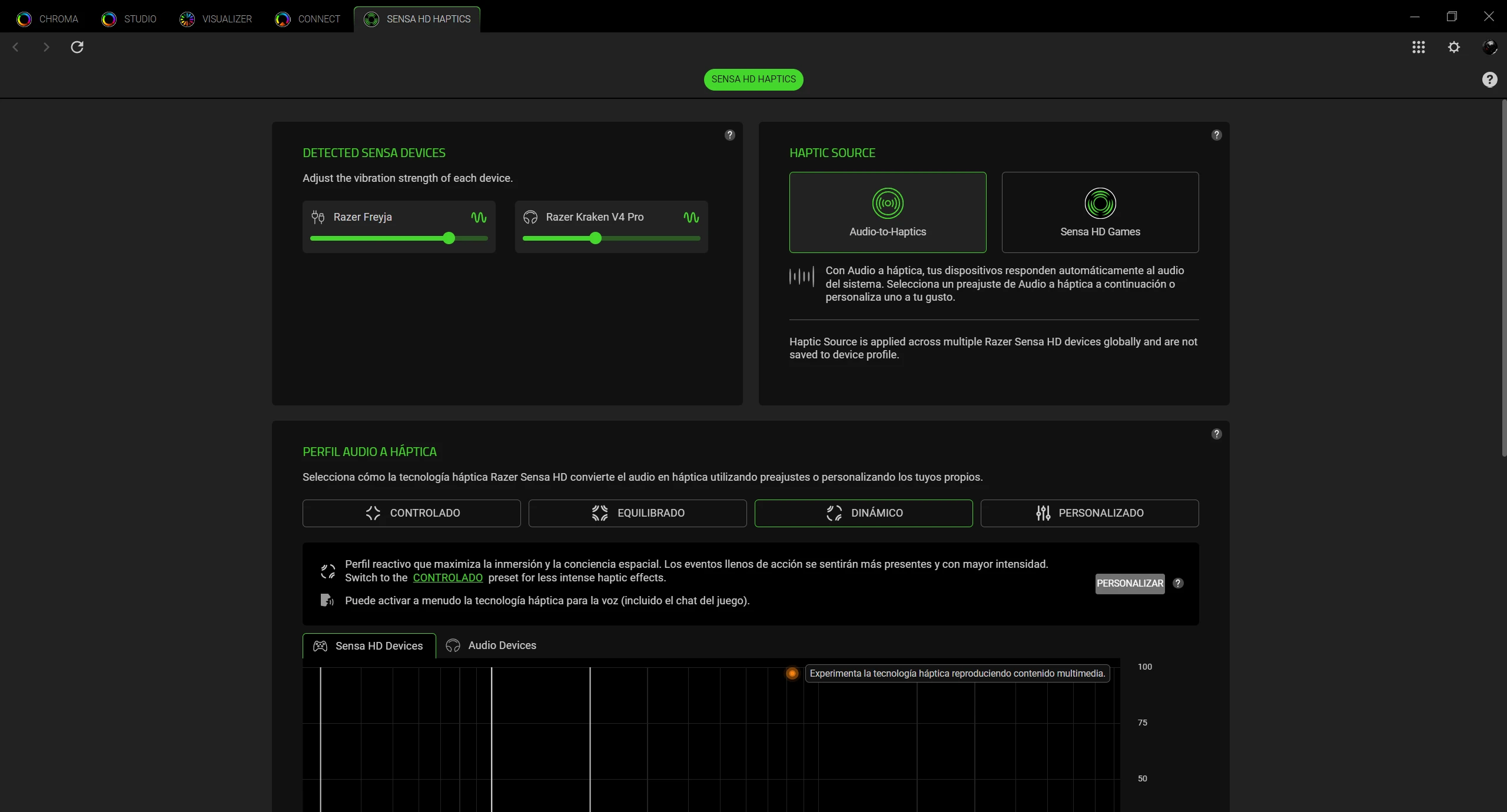The width and height of the screenshot is (1507, 812).
Task: Click the CONTROLADO preset arrows icon
Action: pyautogui.click(x=373, y=513)
